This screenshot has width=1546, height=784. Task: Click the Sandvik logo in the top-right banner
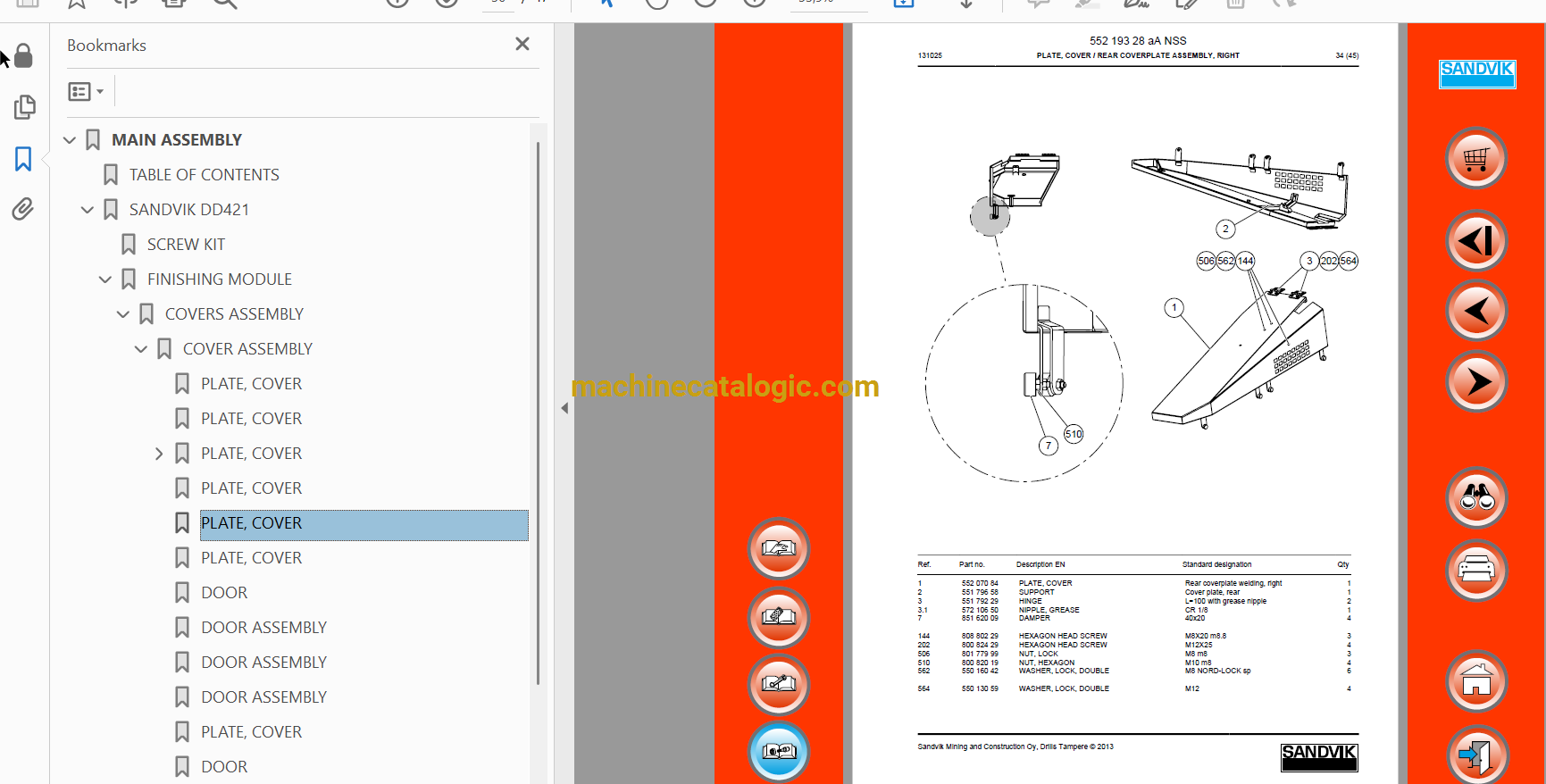click(1477, 73)
